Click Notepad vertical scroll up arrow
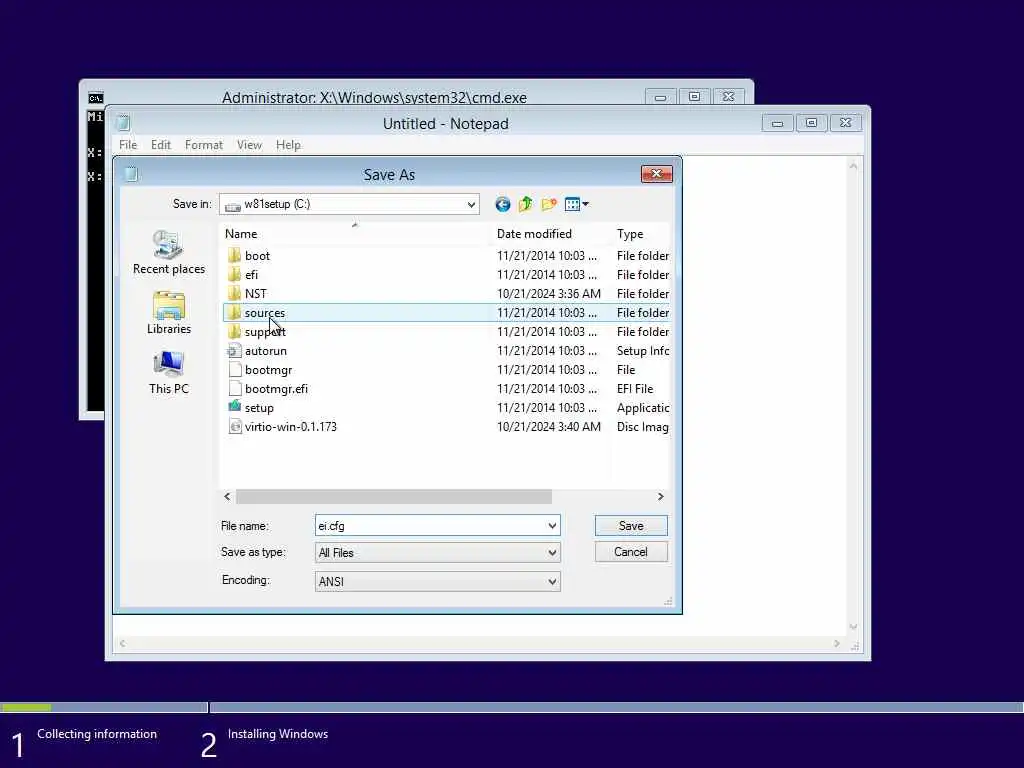This screenshot has width=1024, height=768. 854,167
